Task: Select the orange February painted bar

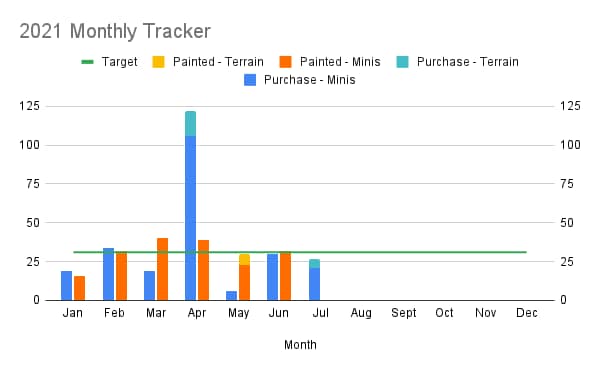Action: pos(121,276)
